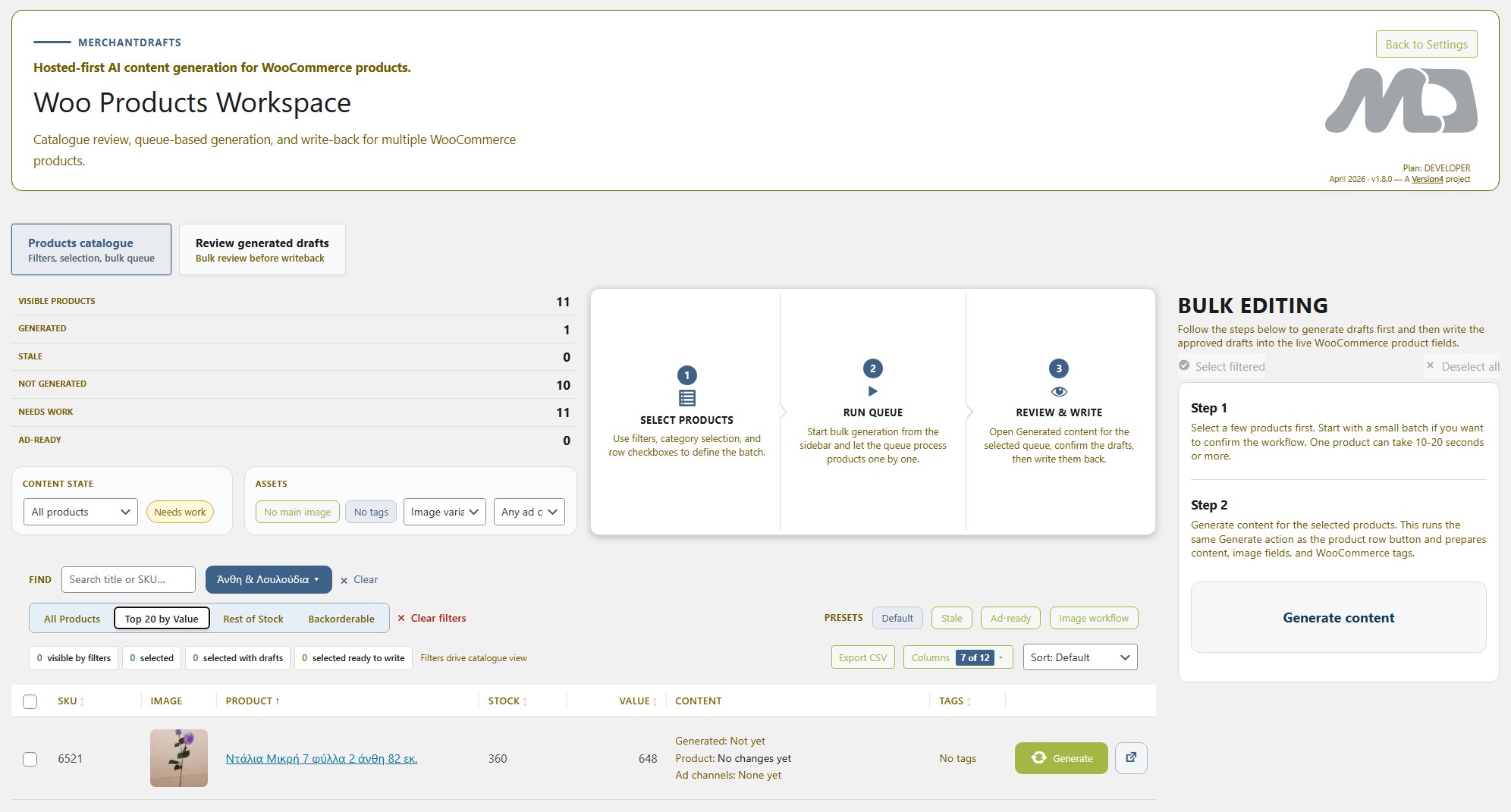Click the green Generate button for SKU 6521
Image resolution: width=1511 pixels, height=812 pixels.
click(1061, 757)
